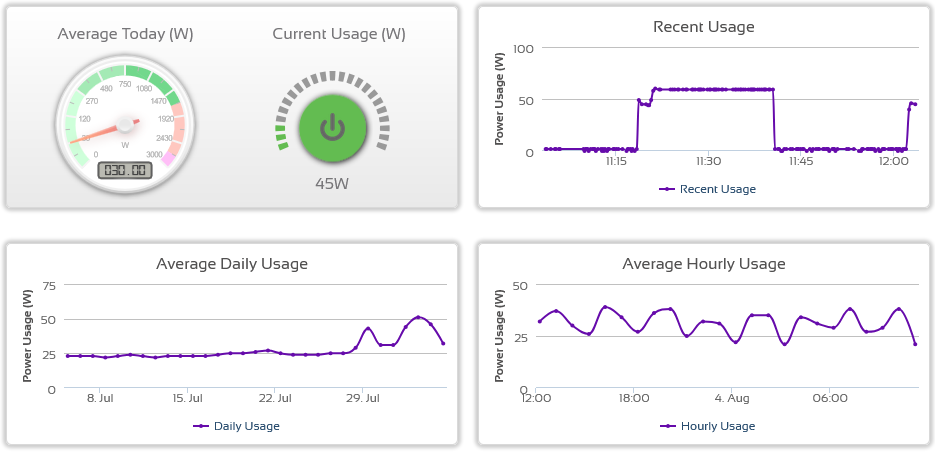Click the 06:00 label on hourly chart
Image resolution: width=935 pixels, height=454 pixels.
(x=830, y=398)
